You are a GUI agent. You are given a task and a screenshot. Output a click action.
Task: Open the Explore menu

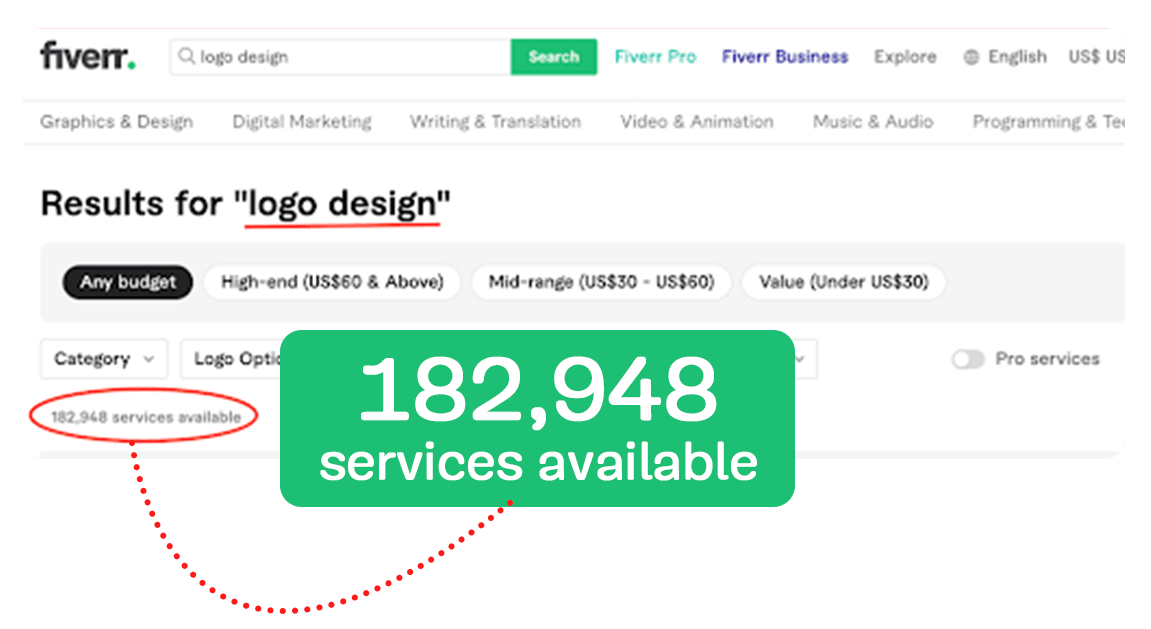(905, 57)
